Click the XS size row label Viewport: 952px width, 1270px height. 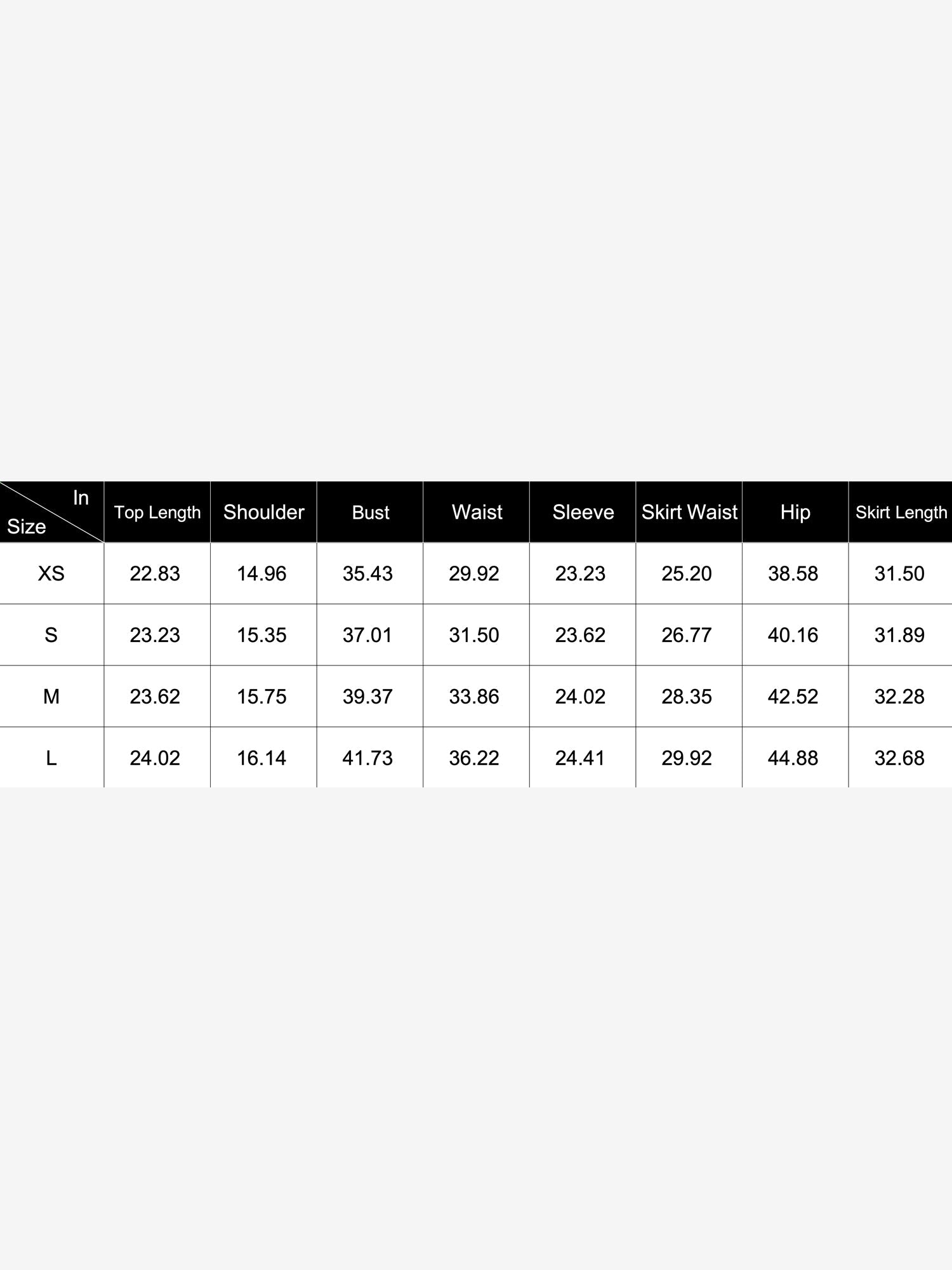tap(51, 573)
